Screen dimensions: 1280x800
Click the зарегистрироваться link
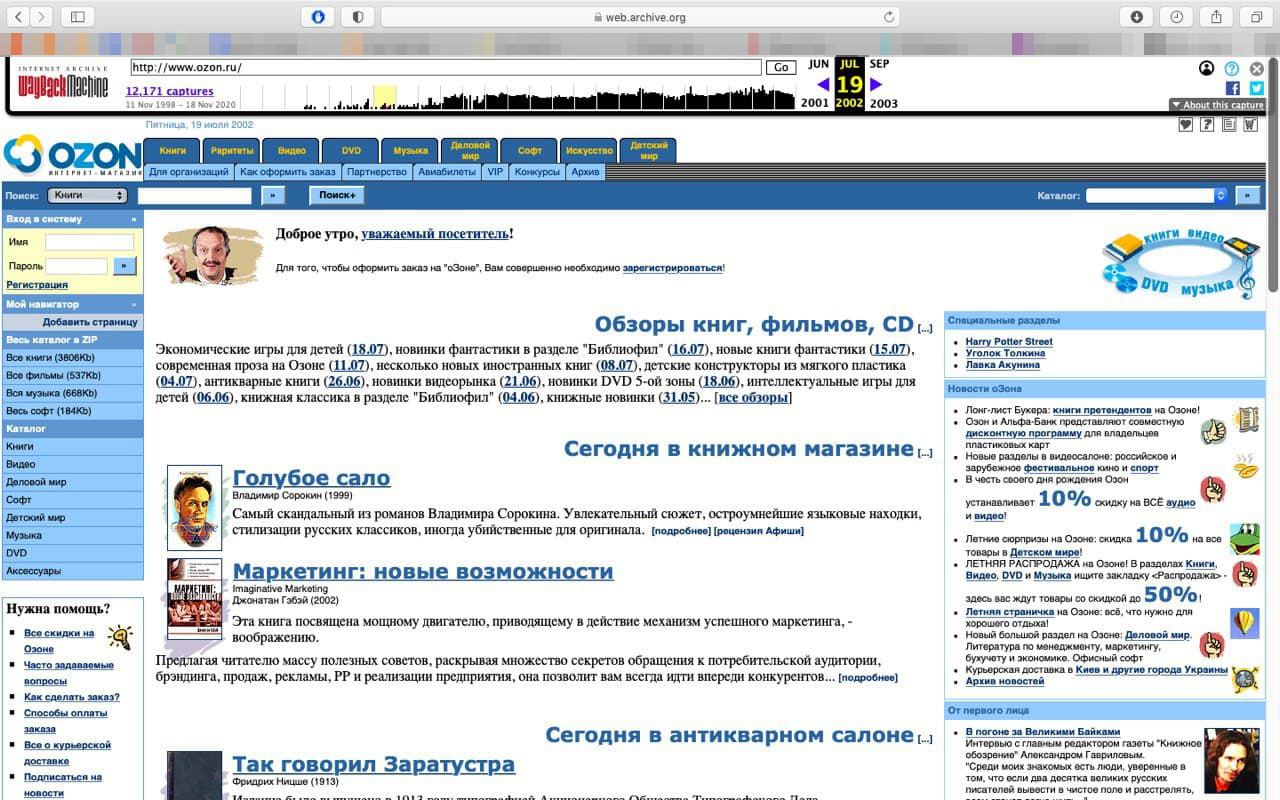point(672,268)
